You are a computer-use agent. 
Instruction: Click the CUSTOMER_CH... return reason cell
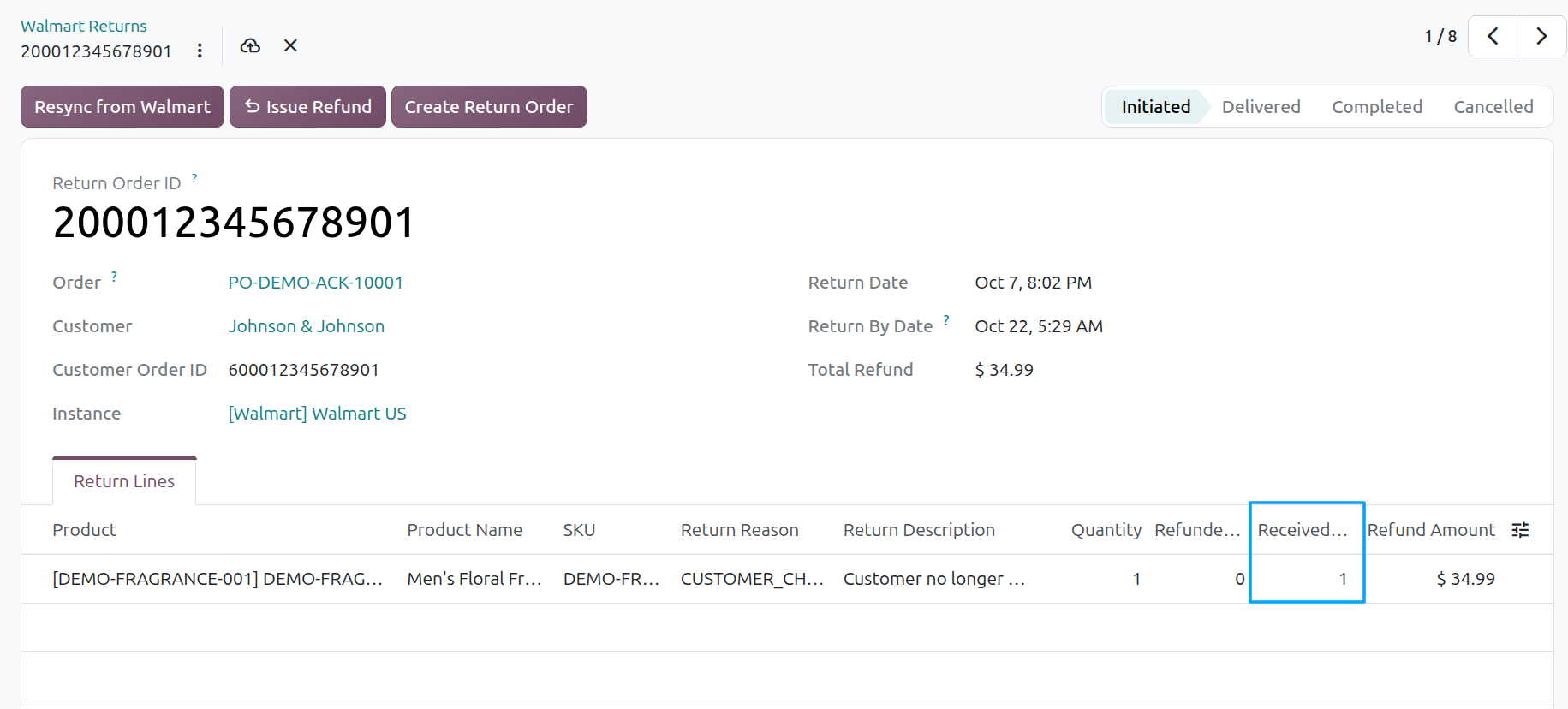[x=752, y=579]
